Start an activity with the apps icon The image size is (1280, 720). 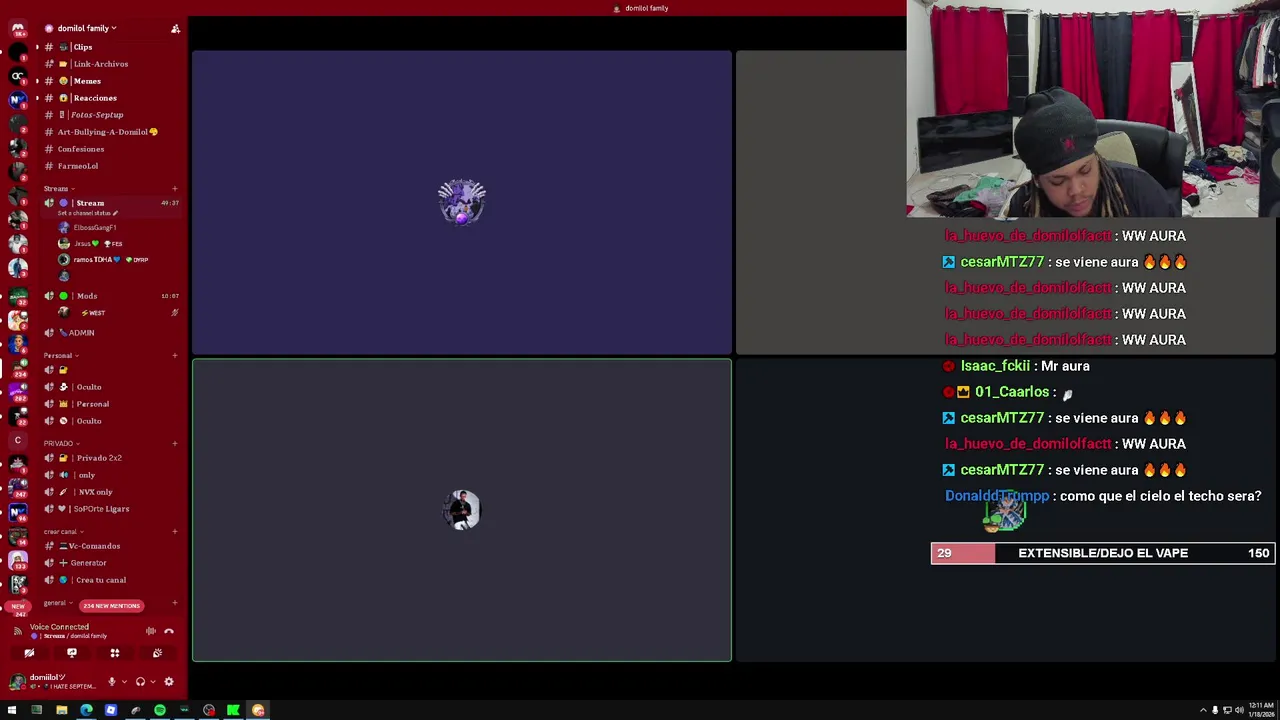pos(115,653)
